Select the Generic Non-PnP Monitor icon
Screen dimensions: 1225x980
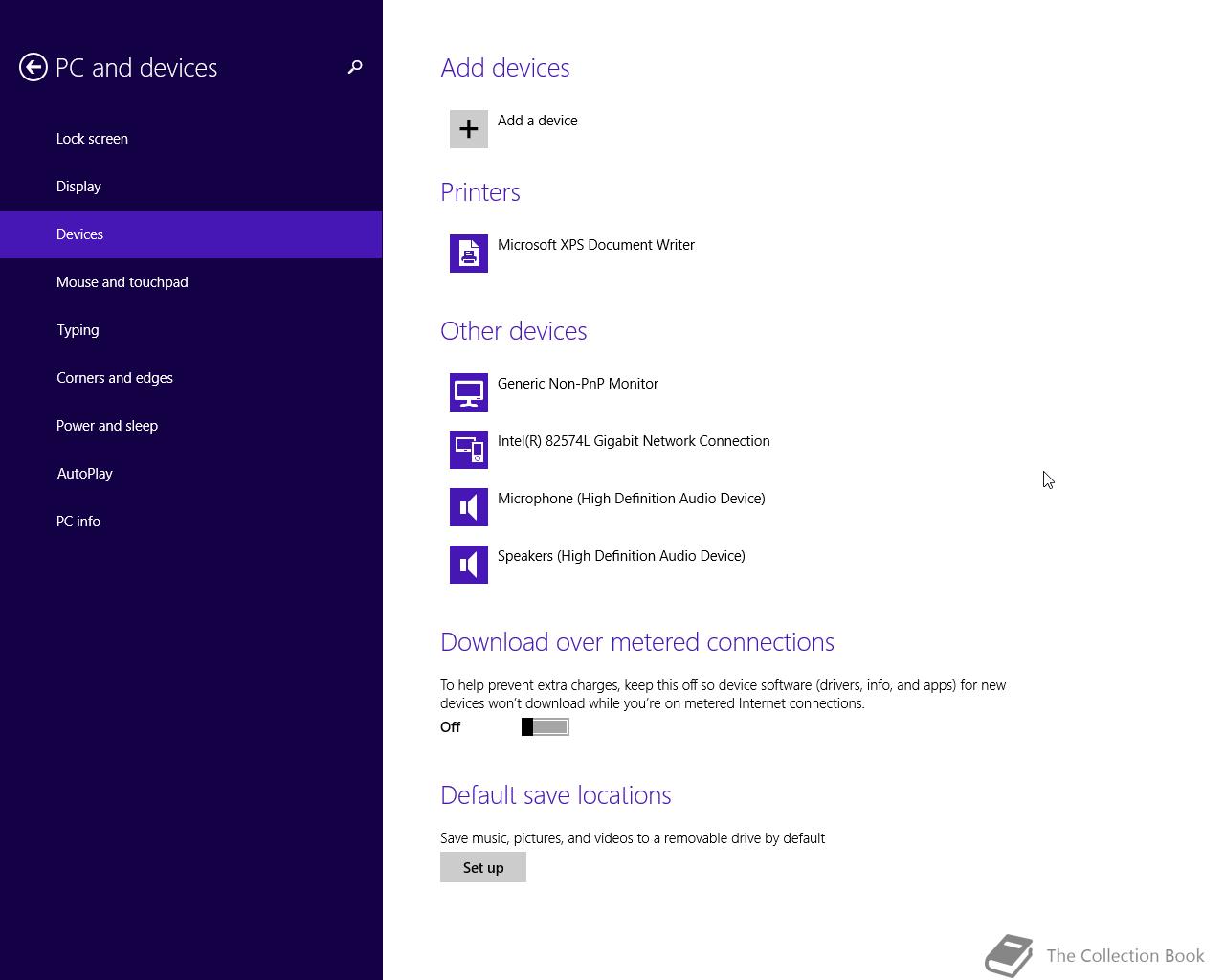[x=469, y=392]
